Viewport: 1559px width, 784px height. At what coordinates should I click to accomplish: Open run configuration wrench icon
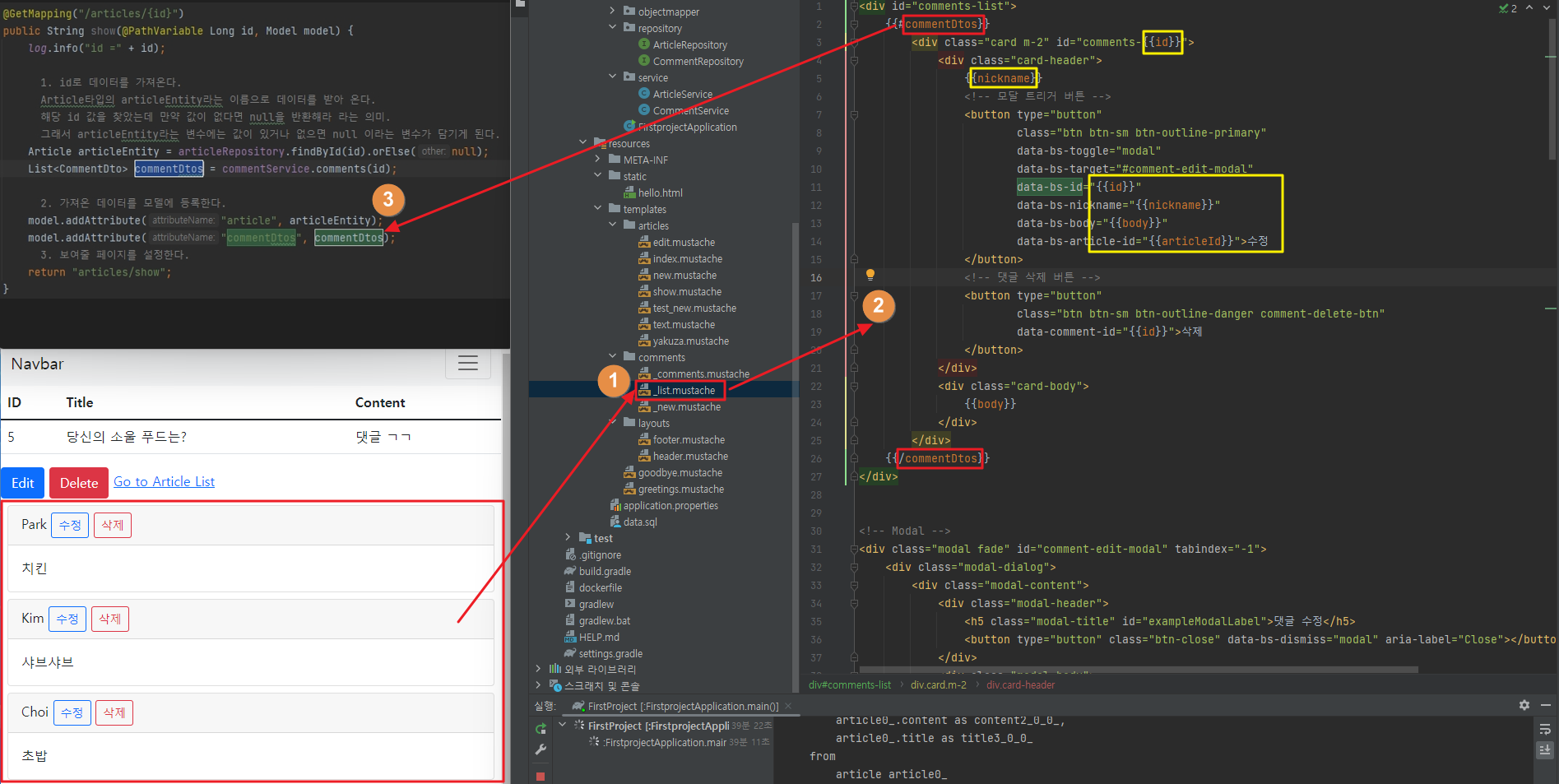(x=541, y=749)
